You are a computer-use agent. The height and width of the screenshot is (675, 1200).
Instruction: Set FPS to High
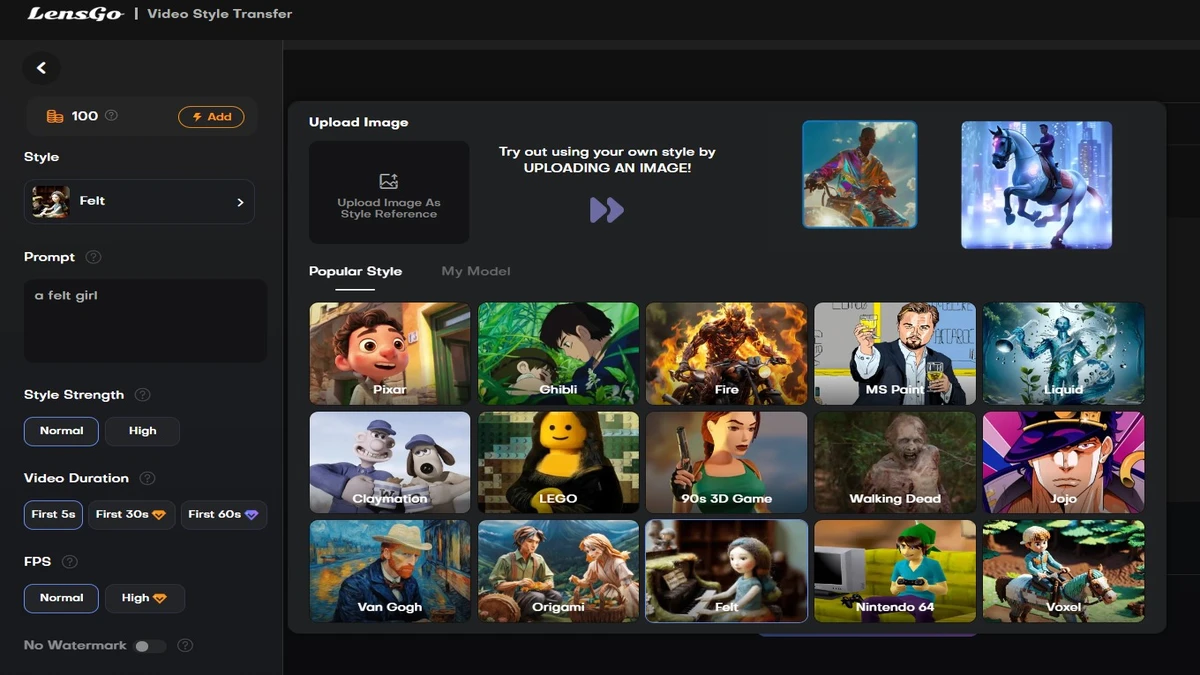(x=145, y=598)
